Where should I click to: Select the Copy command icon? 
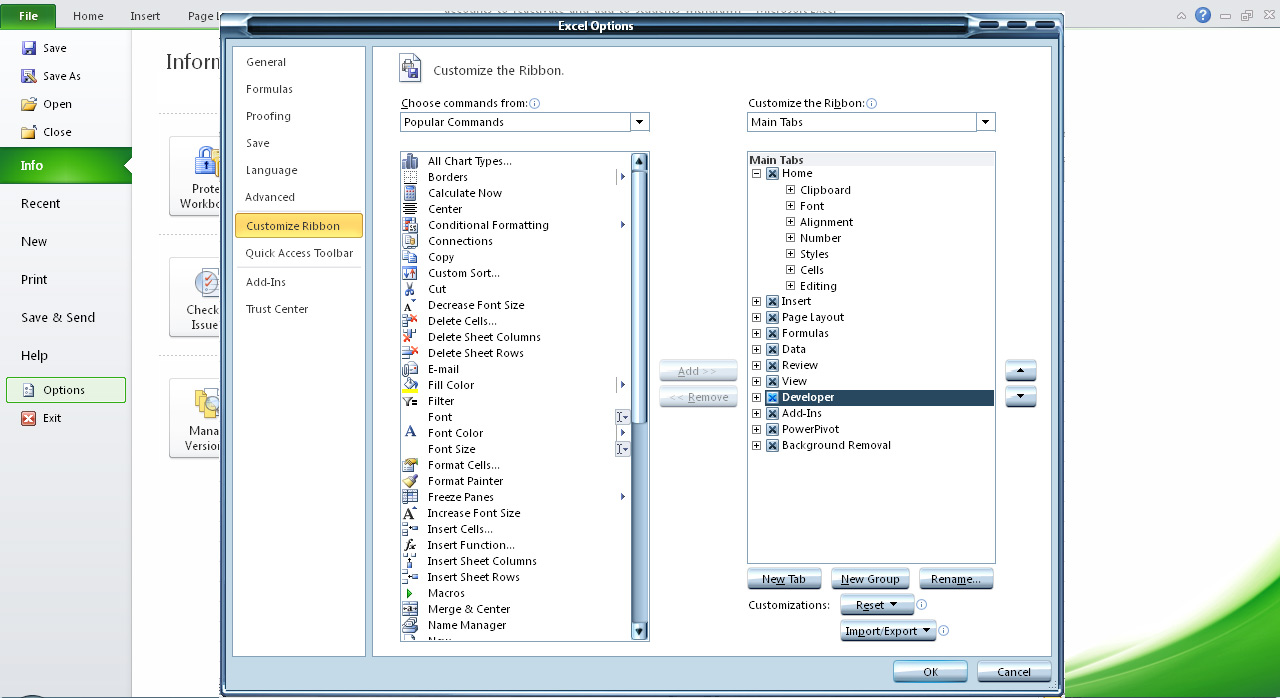click(x=410, y=257)
